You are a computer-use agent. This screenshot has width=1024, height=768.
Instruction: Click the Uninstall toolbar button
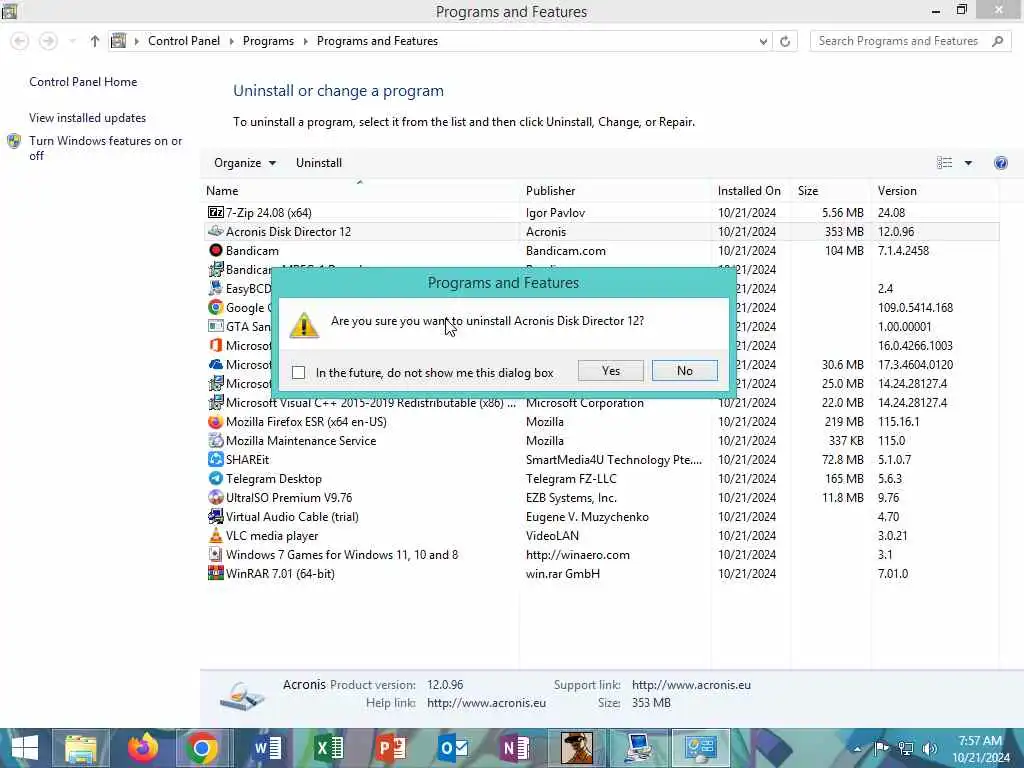coord(319,163)
